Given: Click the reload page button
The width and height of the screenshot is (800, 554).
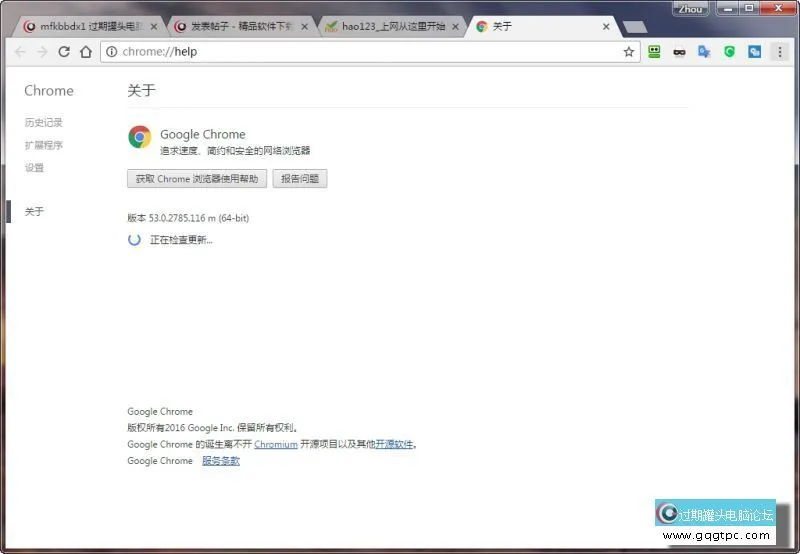Looking at the screenshot, I should click(64, 52).
